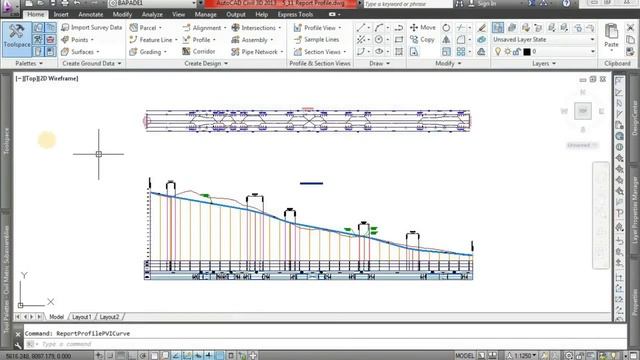This screenshot has height=360, width=640.
Task: Open the Output ribbon tab
Action: [236, 14]
